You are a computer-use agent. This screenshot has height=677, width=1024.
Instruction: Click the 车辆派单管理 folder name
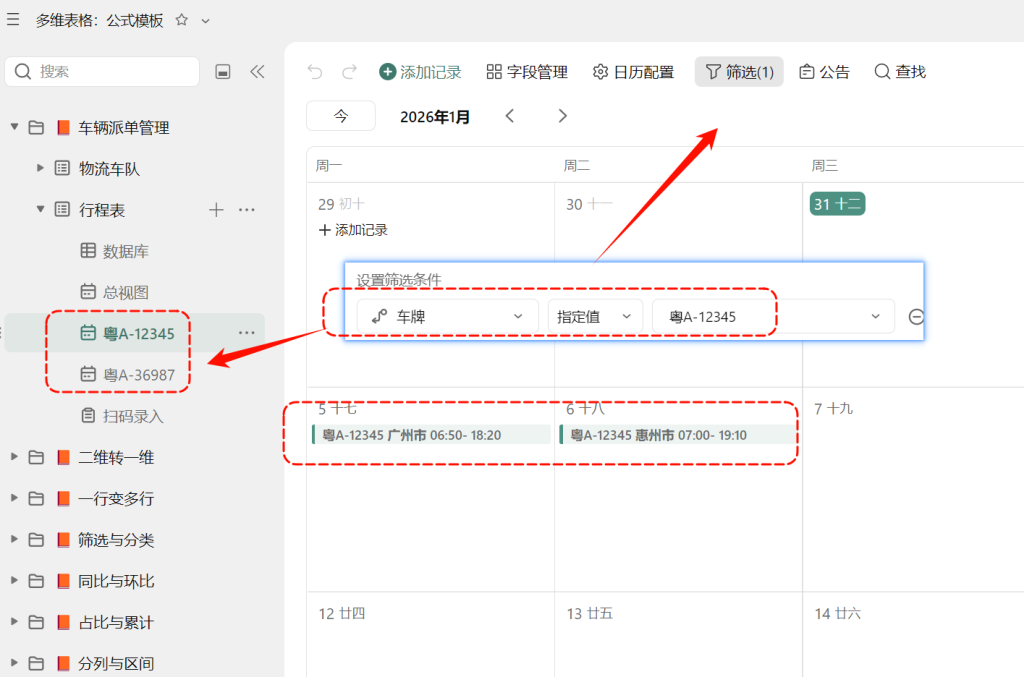[124, 128]
